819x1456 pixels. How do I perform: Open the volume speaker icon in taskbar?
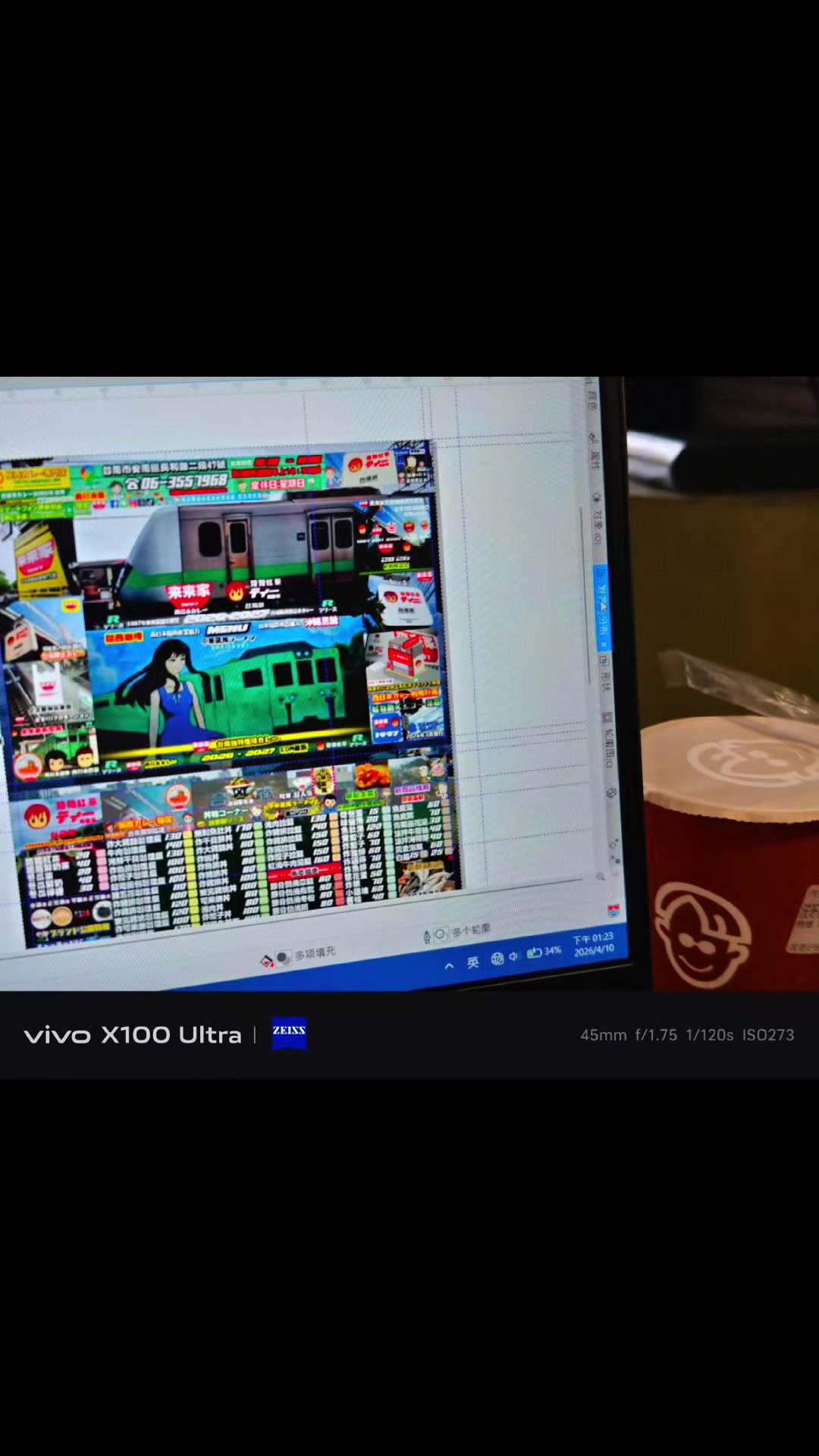click(x=513, y=956)
